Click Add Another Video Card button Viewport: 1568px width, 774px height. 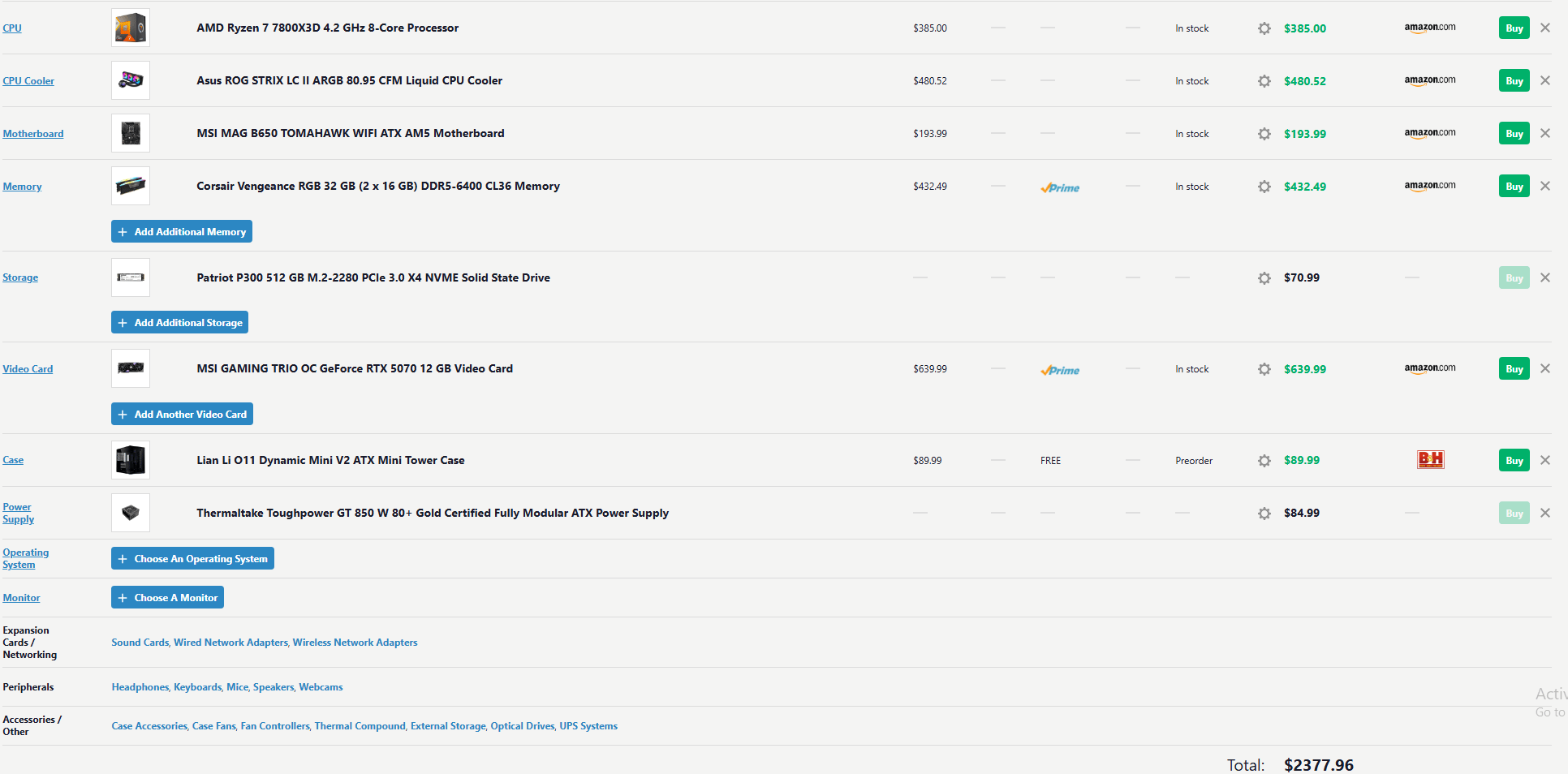tap(182, 414)
